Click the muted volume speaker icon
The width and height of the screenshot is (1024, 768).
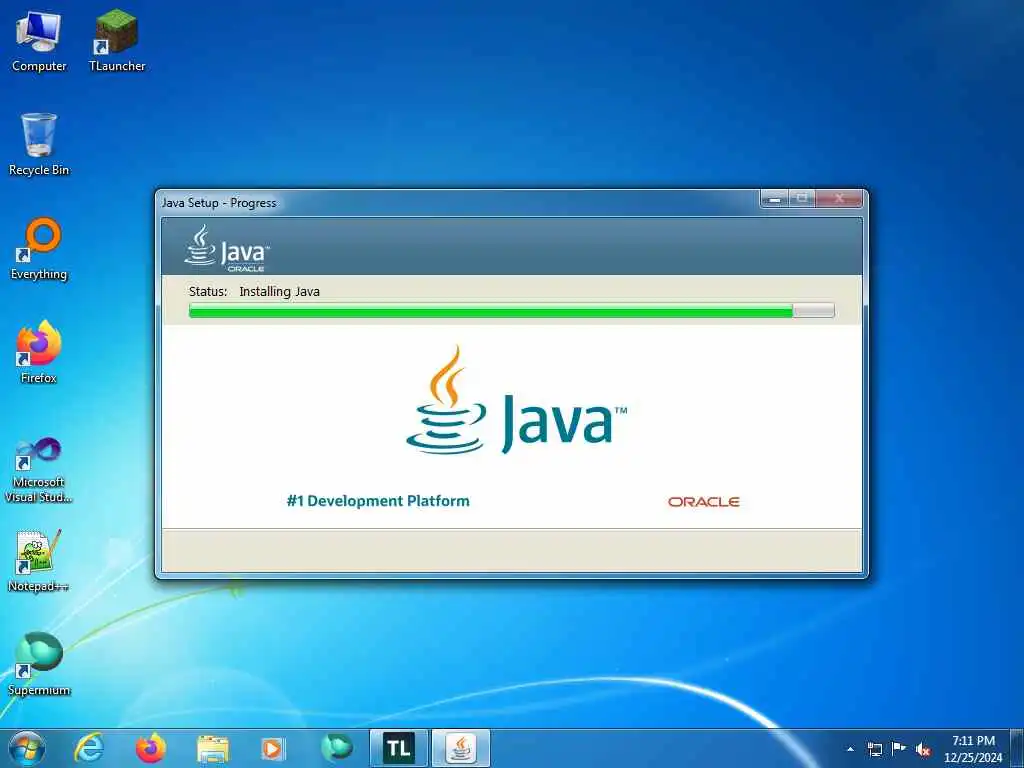(923, 750)
